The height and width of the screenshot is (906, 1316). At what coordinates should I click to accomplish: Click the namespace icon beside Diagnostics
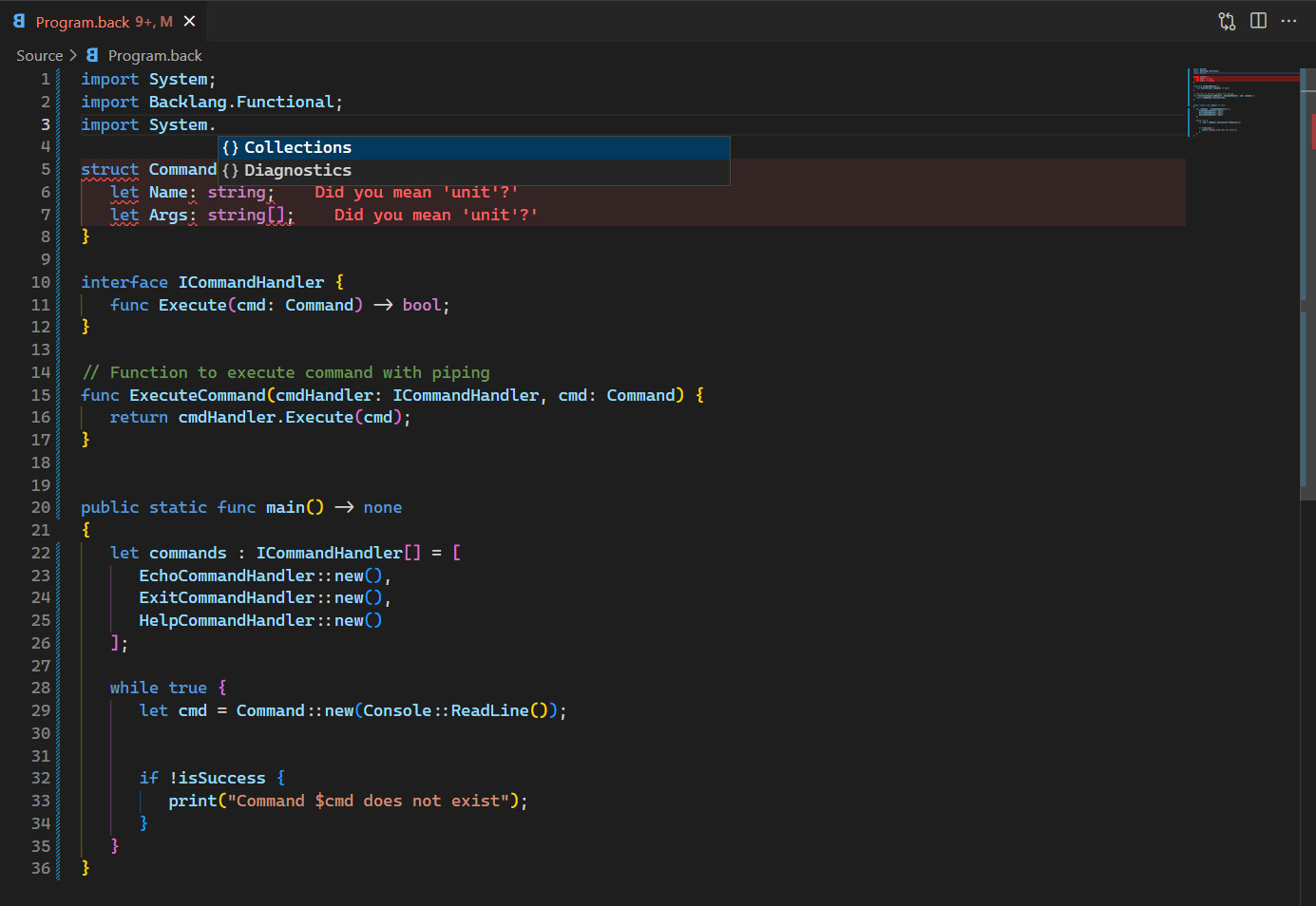pyautogui.click(x=230, y=171)
